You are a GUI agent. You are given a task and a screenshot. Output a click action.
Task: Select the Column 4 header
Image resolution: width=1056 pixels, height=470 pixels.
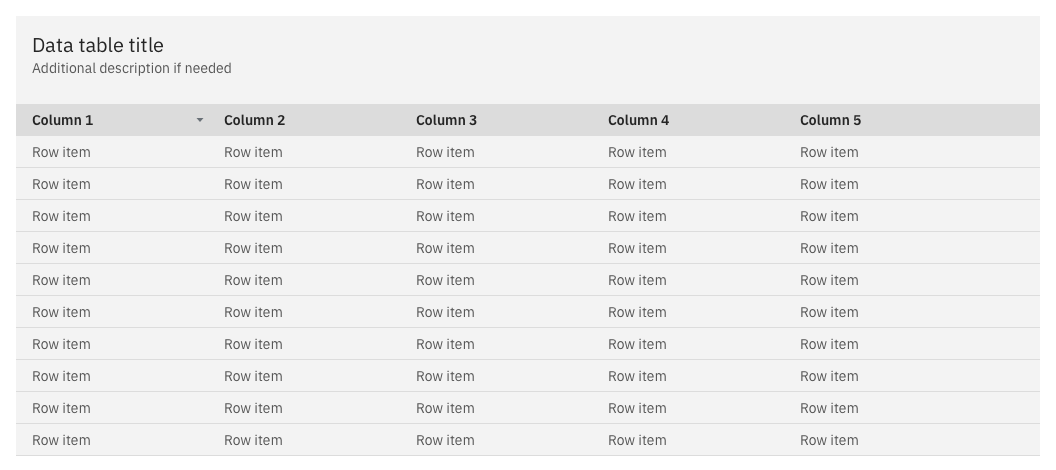click(x=638, y=120)
